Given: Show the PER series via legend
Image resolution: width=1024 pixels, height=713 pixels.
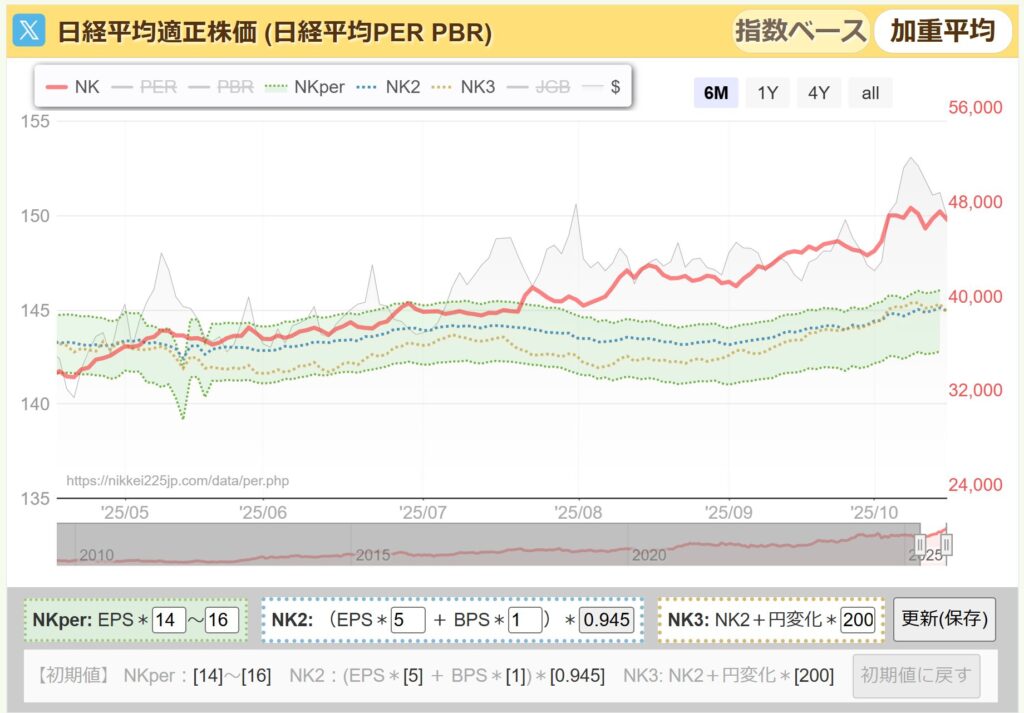Looking at the screenshot, I should tap(145, 87).
